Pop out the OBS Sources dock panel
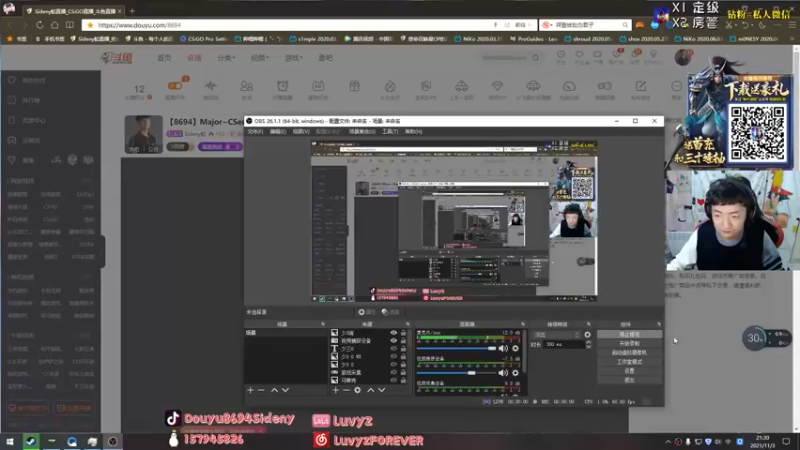 (407, 324)
